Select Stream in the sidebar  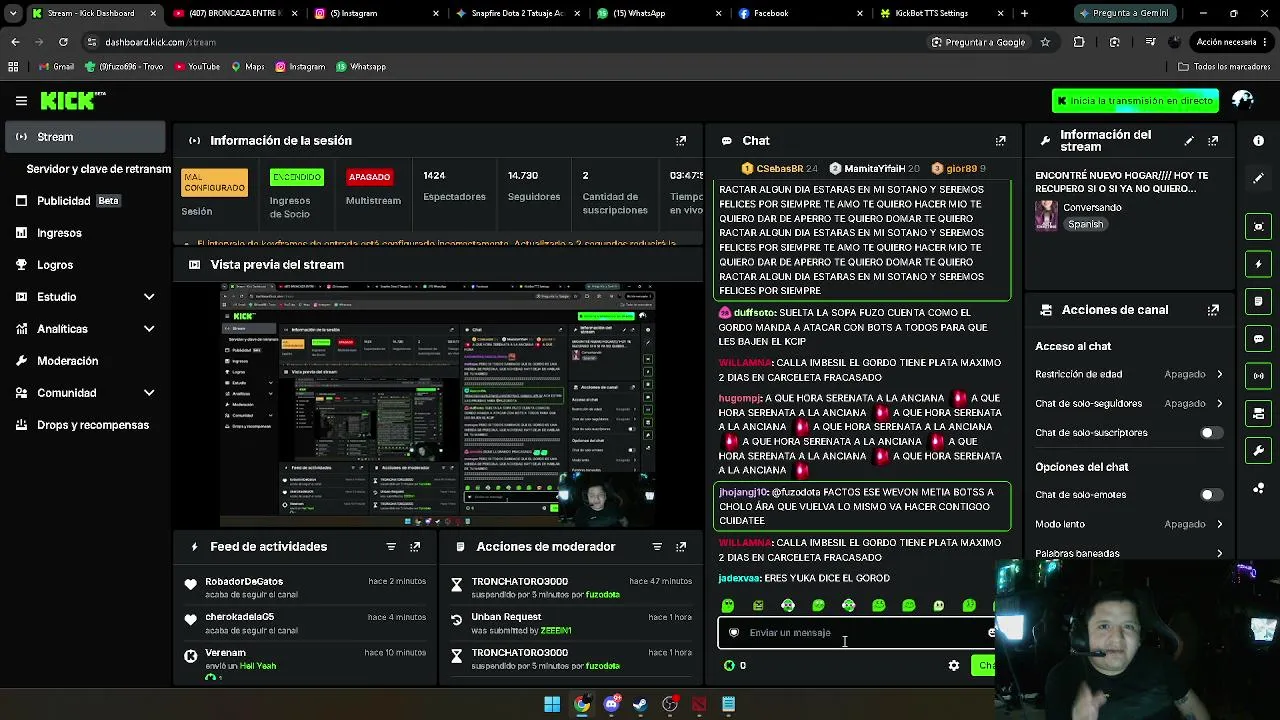click(85, 137)
